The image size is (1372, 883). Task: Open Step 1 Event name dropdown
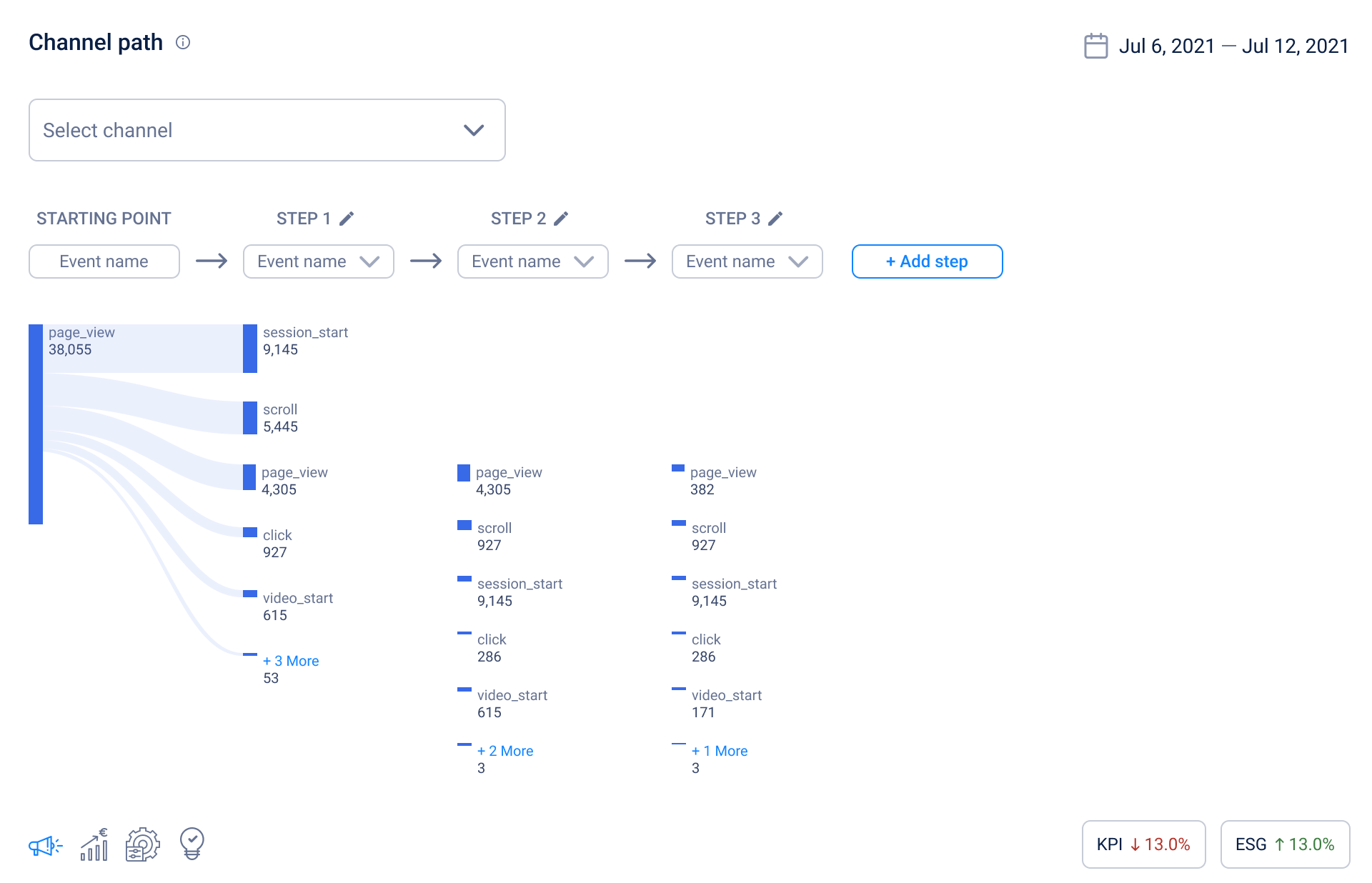[x=319, y=261]
